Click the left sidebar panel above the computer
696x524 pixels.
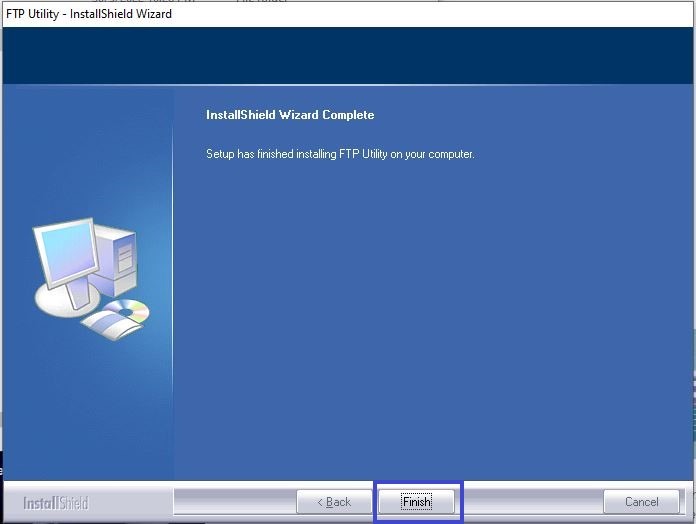[87, 150]
